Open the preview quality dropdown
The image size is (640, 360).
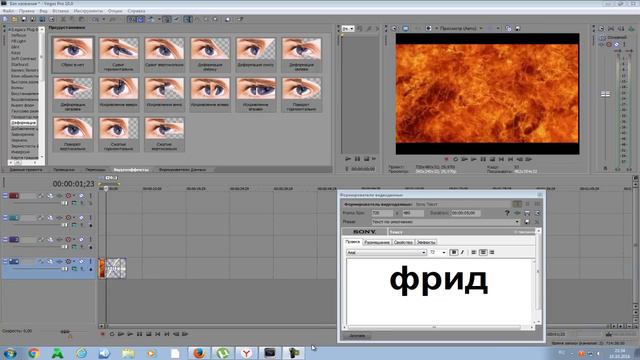click(x=481, y=29)
